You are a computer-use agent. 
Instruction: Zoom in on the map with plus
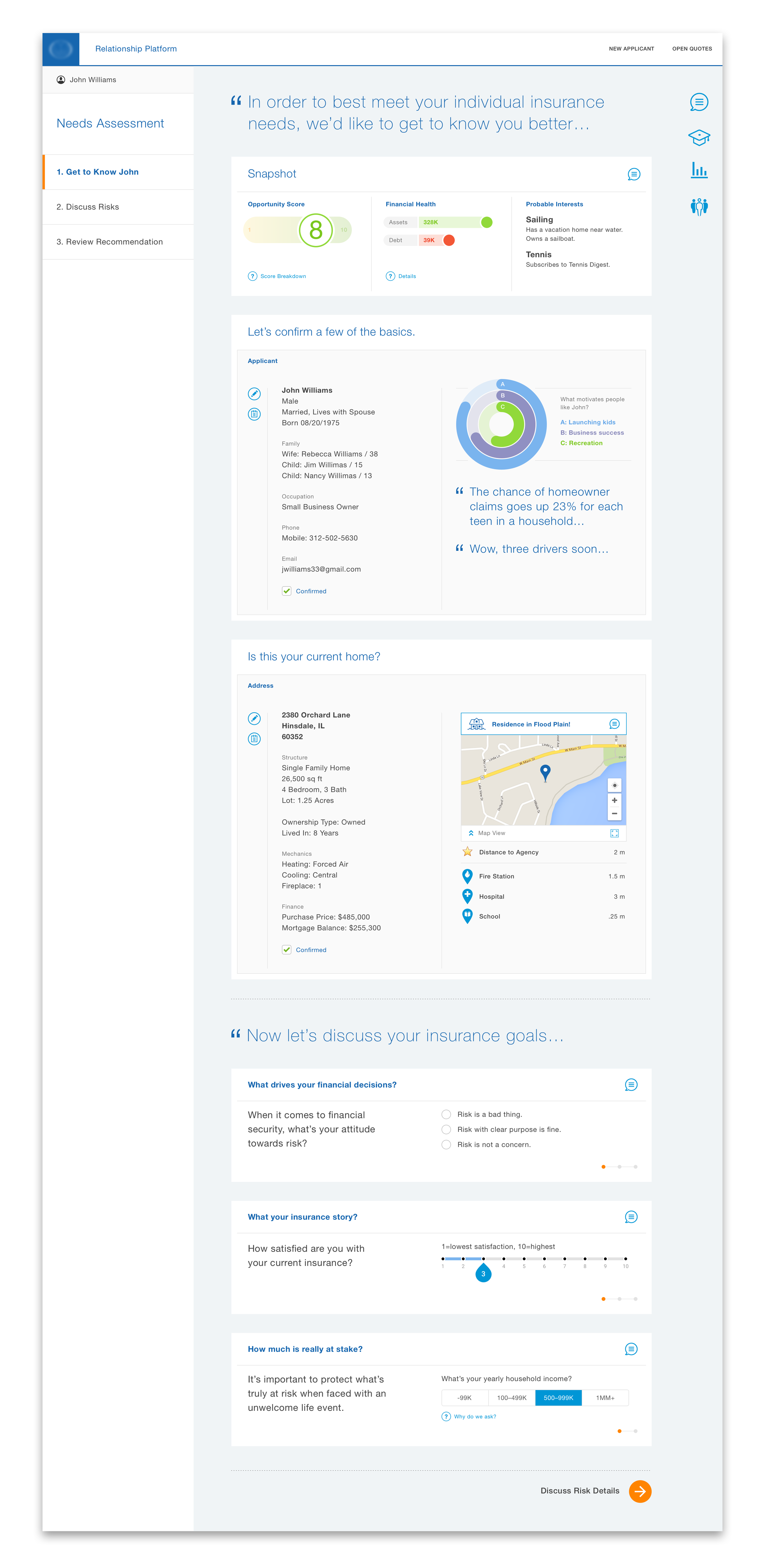[x=614, y=800]
